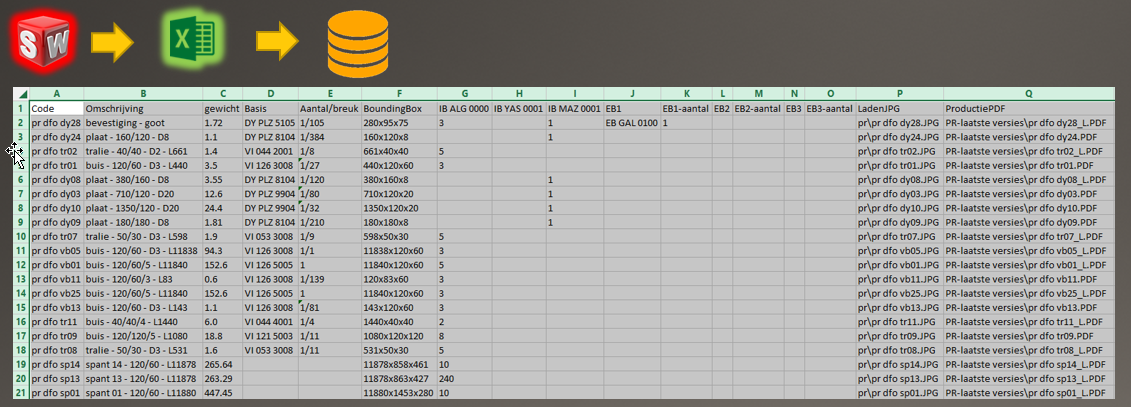Click the orange database cylinder icon
The width and height of the screenshot is (1131, 407).
[357, 43]
